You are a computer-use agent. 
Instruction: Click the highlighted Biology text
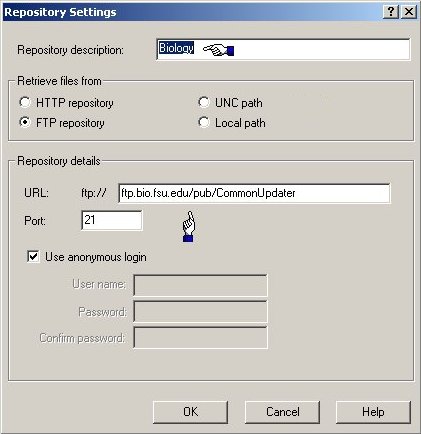pyautogui.click(x=176, y=48)
